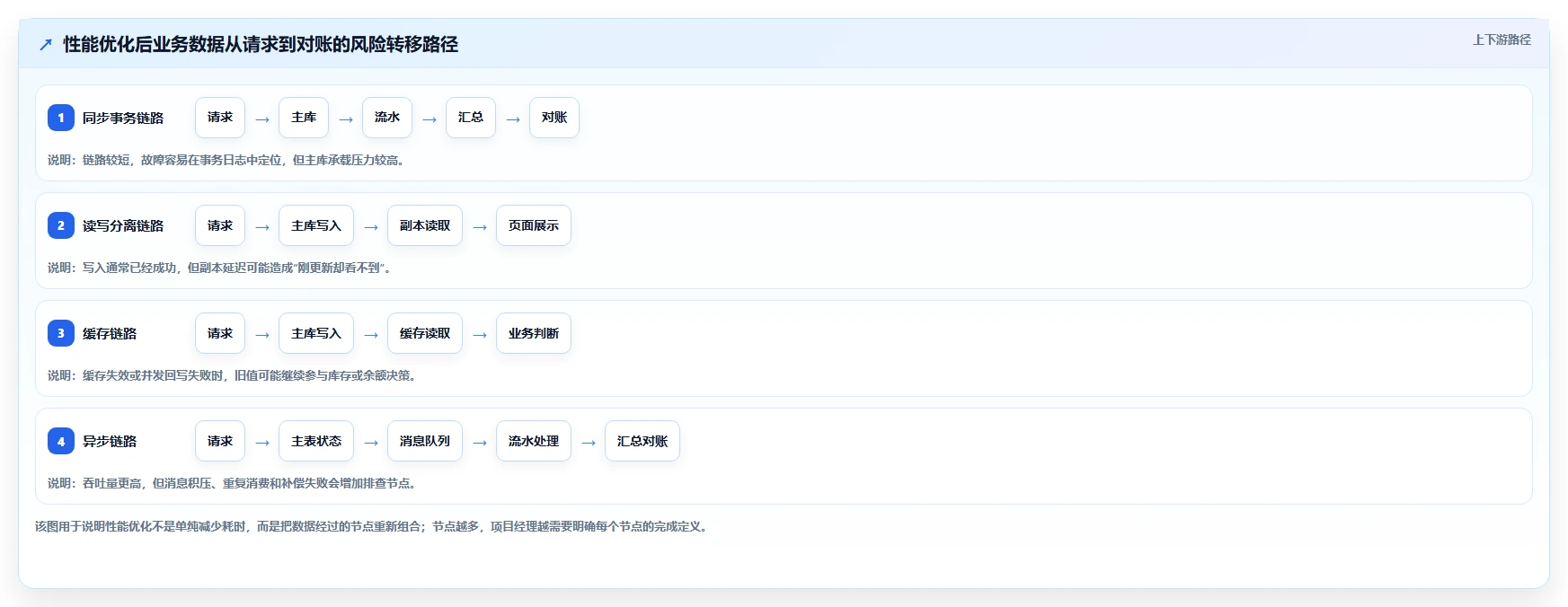This screenshot has height=607, width=1568.
Task: Click the 异步链路 row title
Action: click(110, 441)
